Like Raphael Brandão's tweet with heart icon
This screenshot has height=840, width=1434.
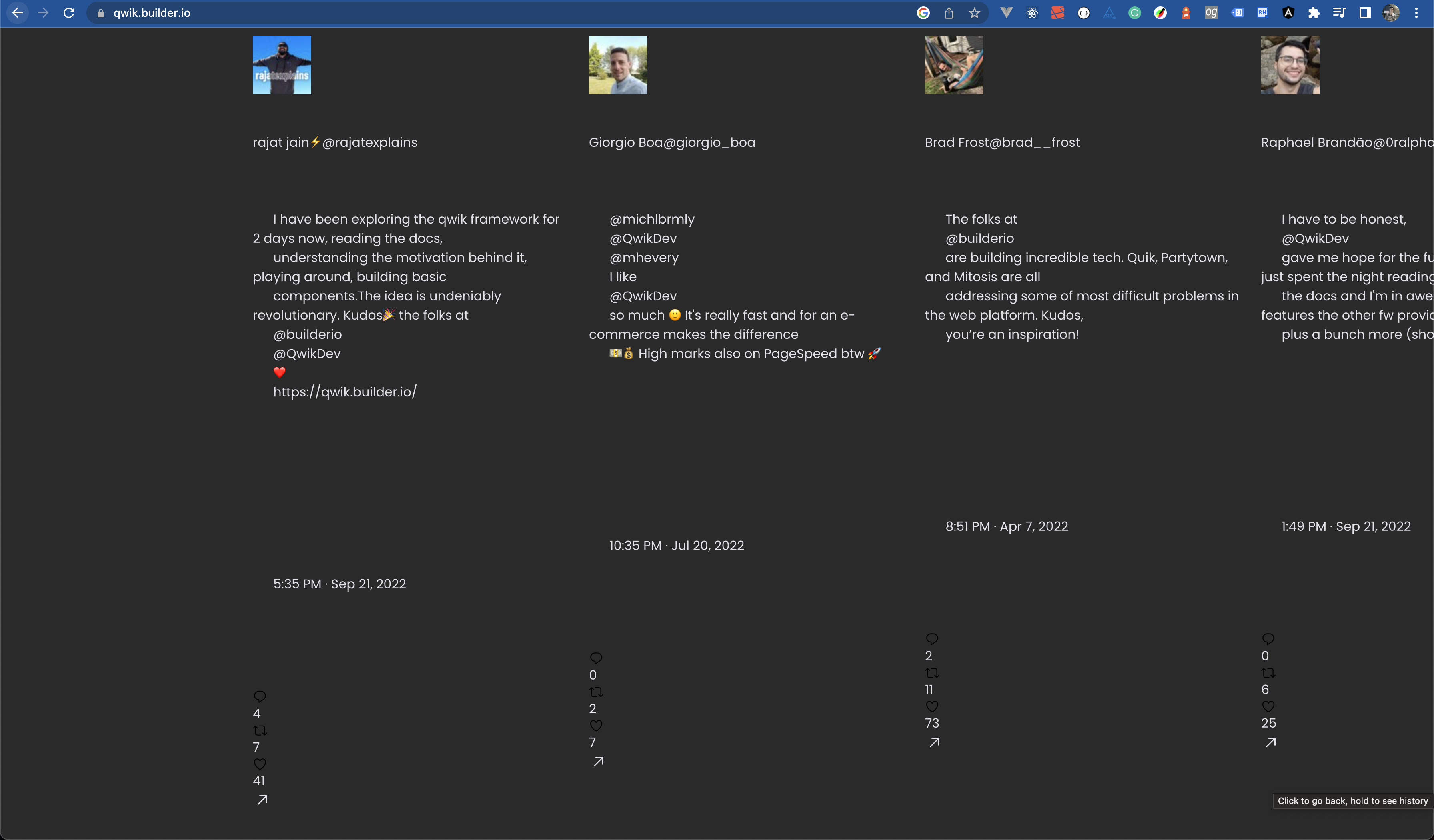coord(1268,706)
